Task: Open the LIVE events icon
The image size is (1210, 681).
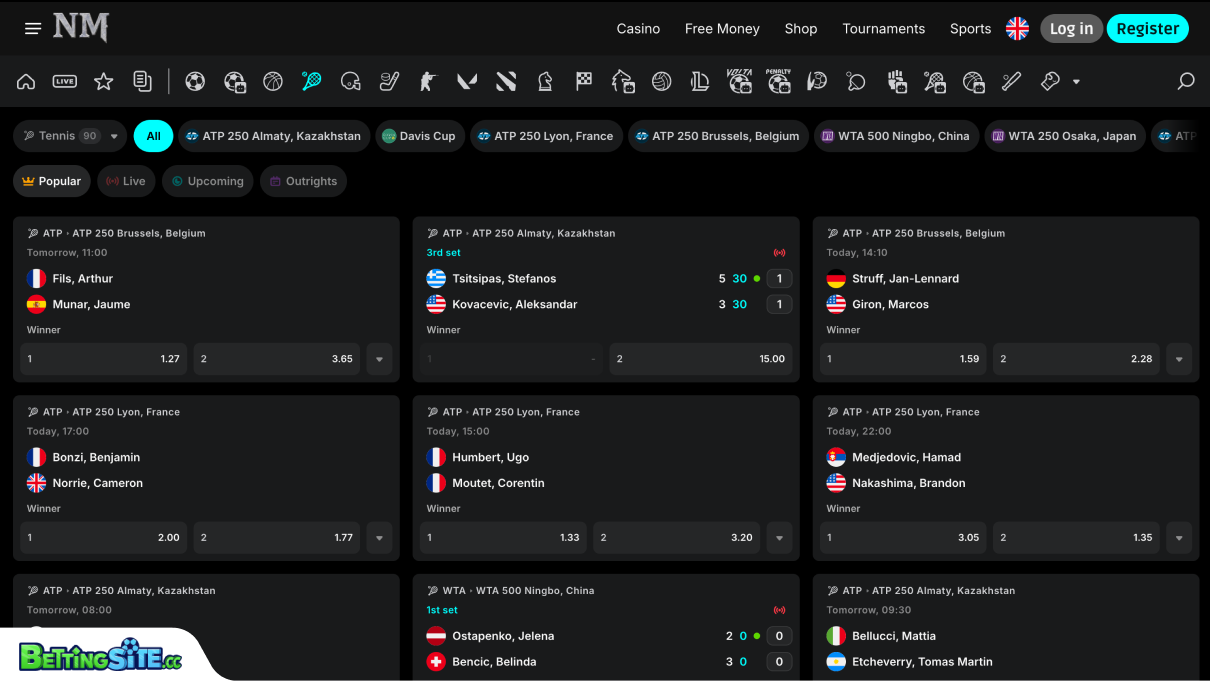Action: (65, 82)
